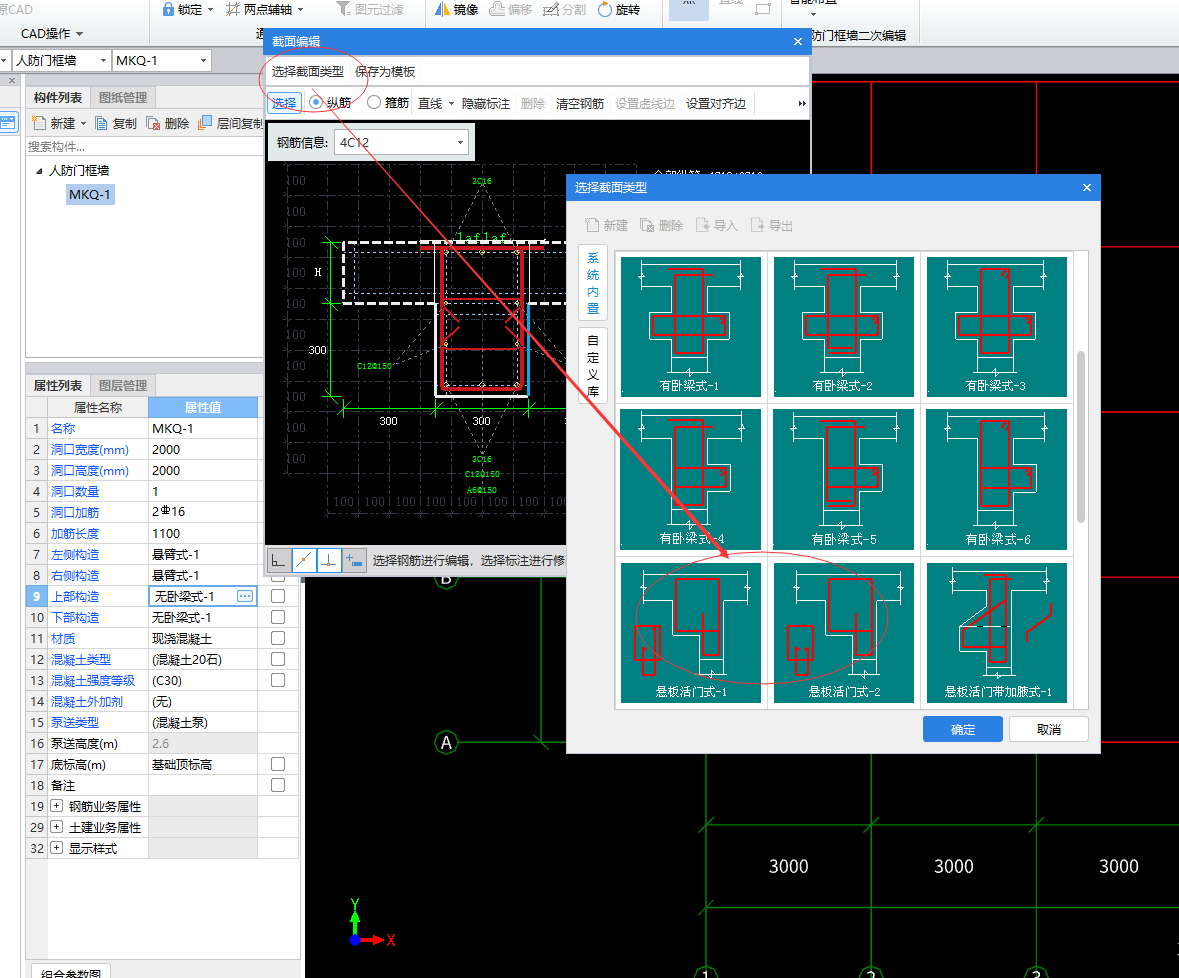This screenshot has width=1179, height=978.
Task: Open the CAD操作 dropdown
Action: [52, 34]
